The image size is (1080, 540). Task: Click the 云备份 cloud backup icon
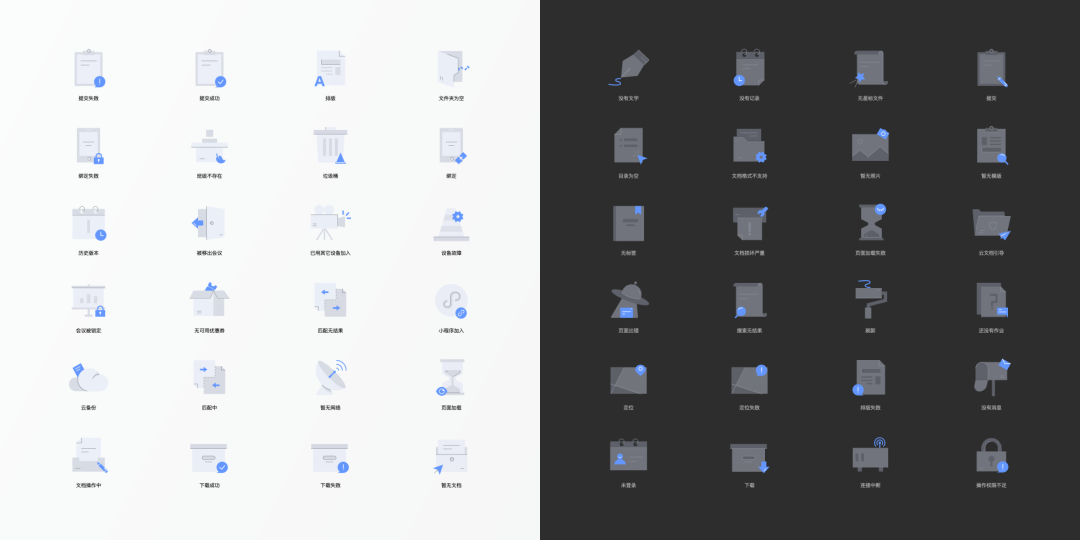[88, 377]
